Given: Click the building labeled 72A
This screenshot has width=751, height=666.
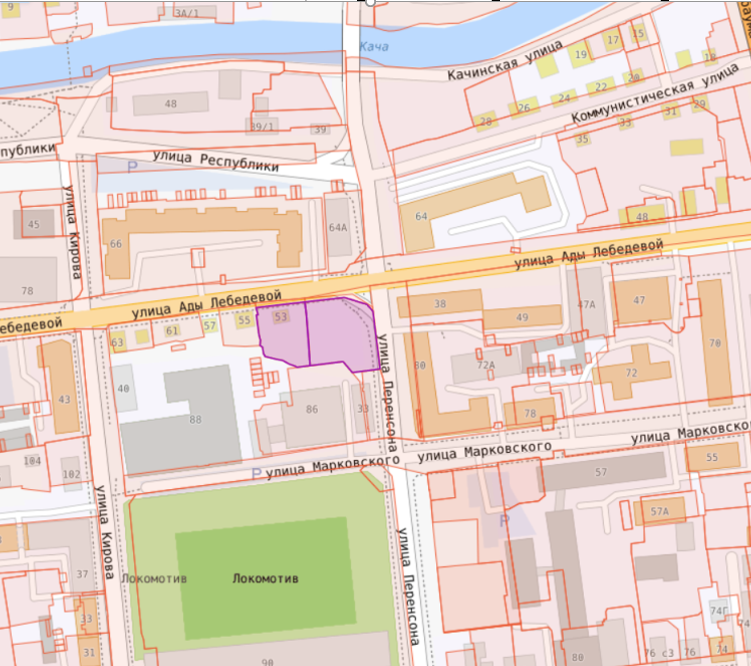Looking at the screenshot, I should point(486,366).
